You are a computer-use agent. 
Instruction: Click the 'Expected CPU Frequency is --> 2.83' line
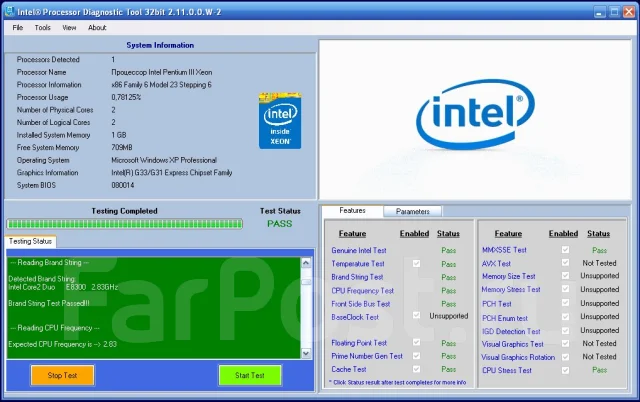[x=62, y=344]
